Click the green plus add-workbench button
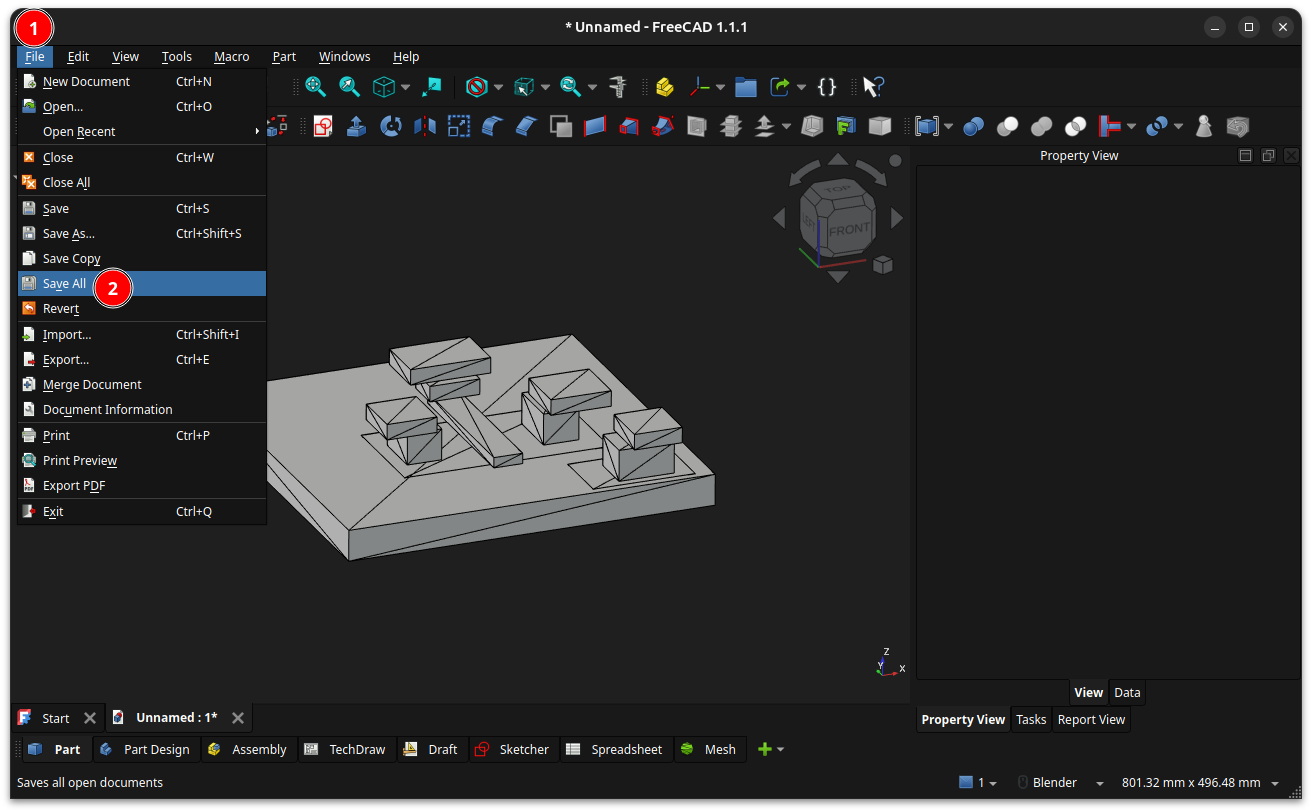 point(765,749)
